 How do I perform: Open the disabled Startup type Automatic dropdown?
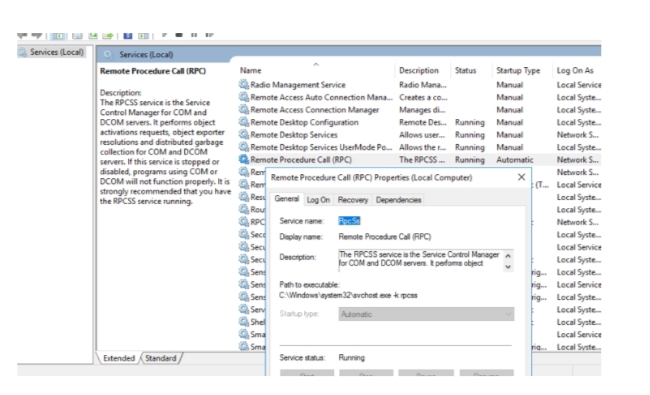(426, 314)
